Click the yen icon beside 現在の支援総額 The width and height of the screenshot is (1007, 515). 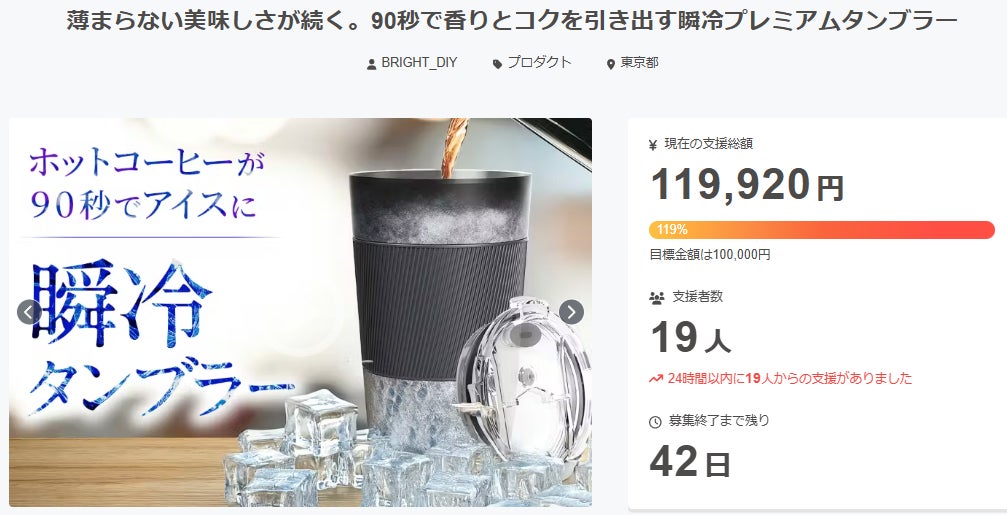pyautogui.click(x=653, y=144)
